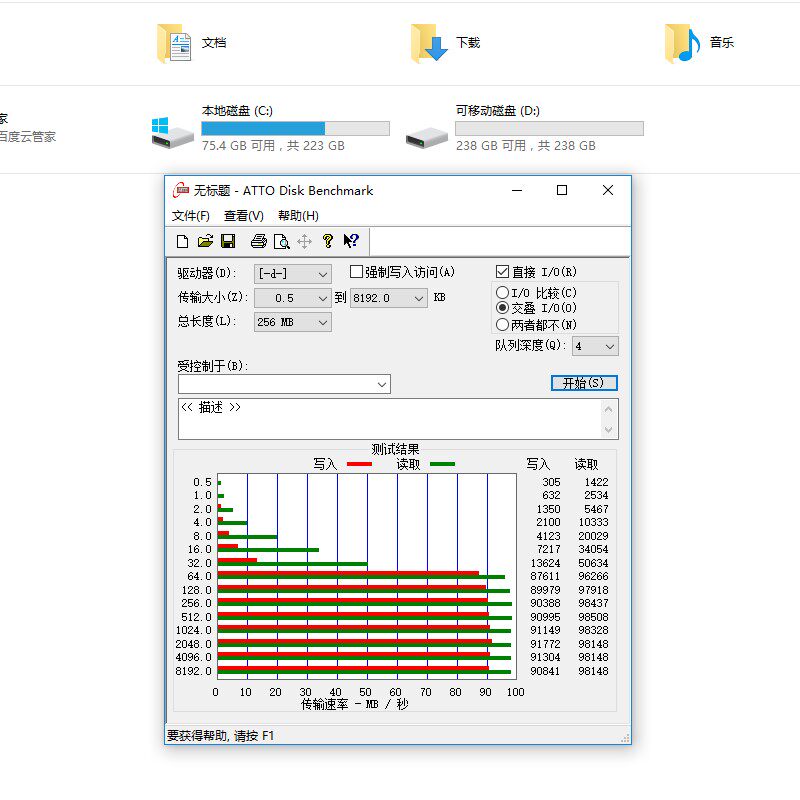Click the read value 1422
Image resolution: width=800 pixels, height=800 pixels.
[596, 482]
